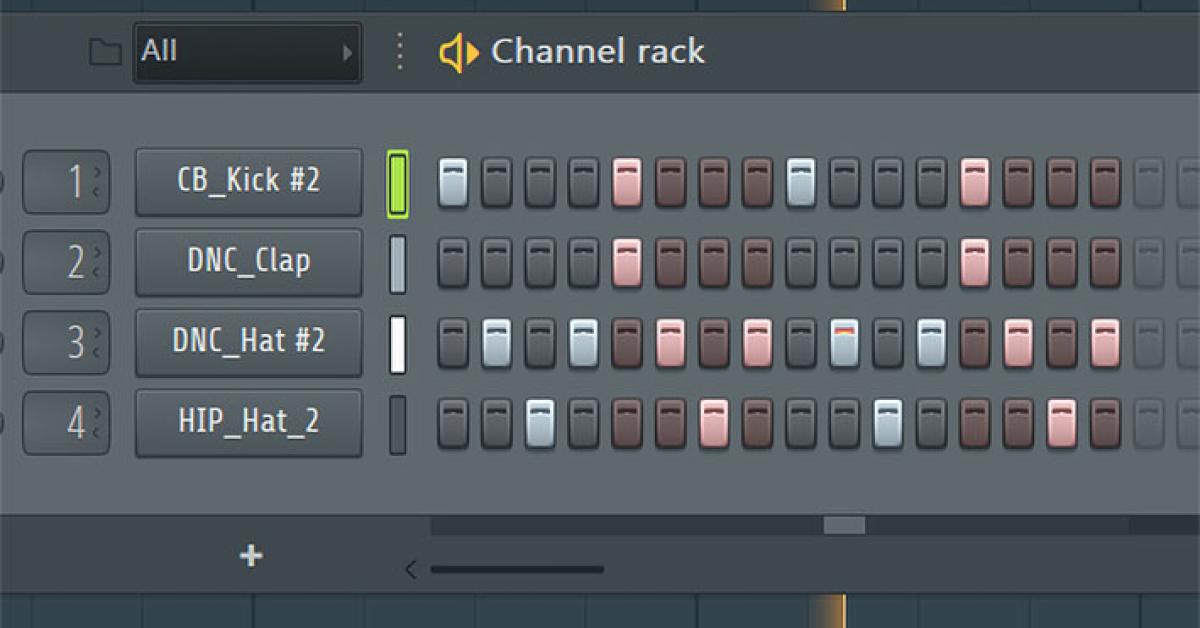Click mixer track number 3 for DNC_Hat #2
Screen dimensions: 1200x628
pos(66,342)
